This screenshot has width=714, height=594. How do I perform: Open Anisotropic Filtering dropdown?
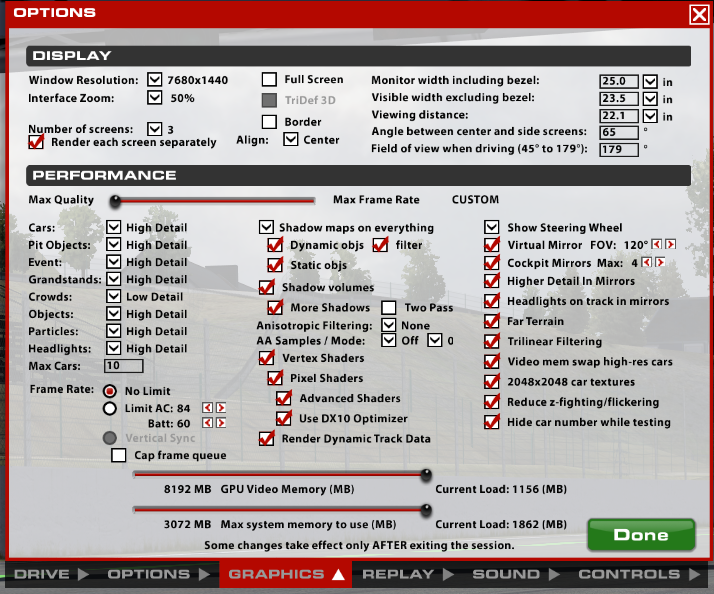click(388, 325)
